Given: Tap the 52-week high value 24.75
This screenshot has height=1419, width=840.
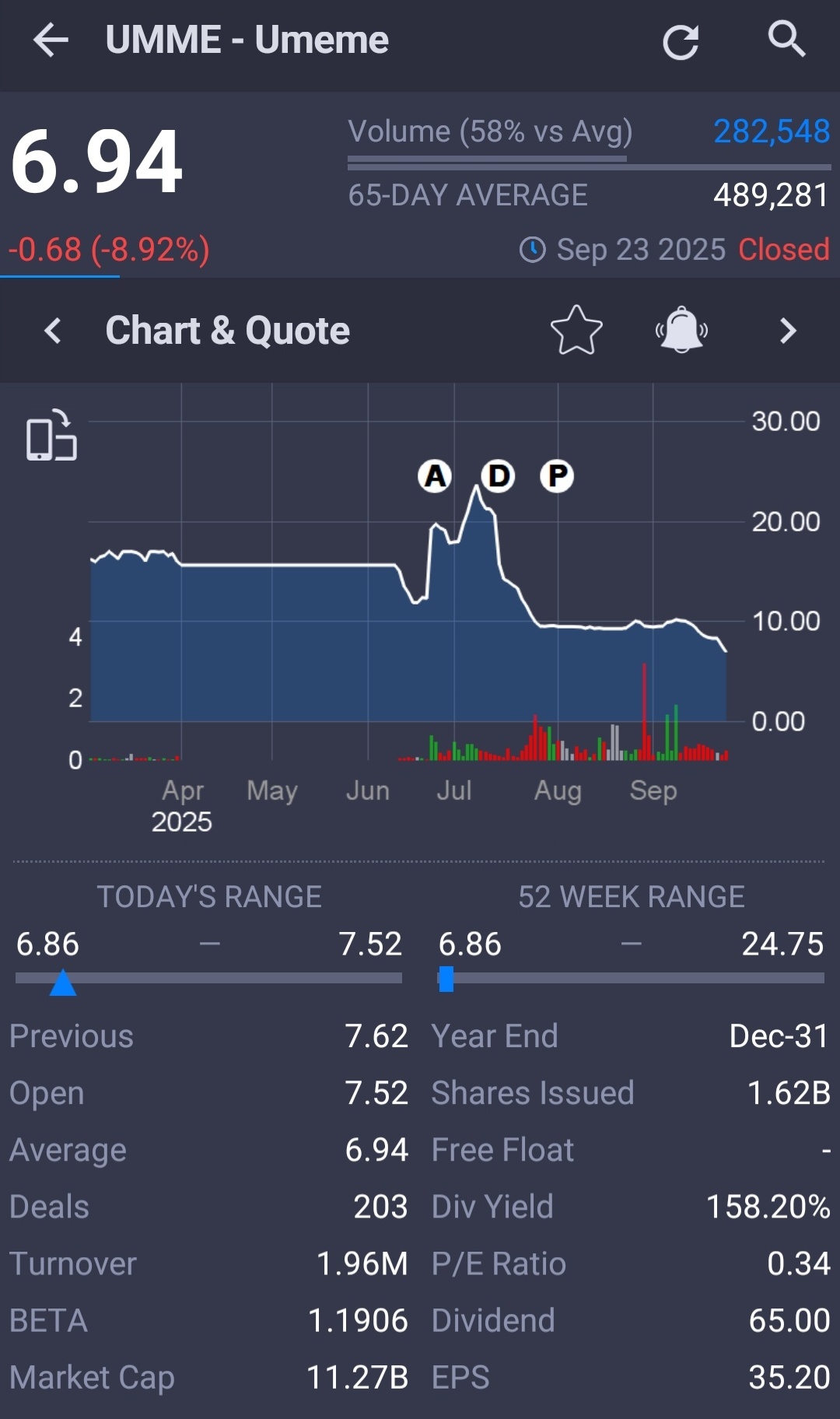Looking at the screenshot, I should [x=782, y=944].
